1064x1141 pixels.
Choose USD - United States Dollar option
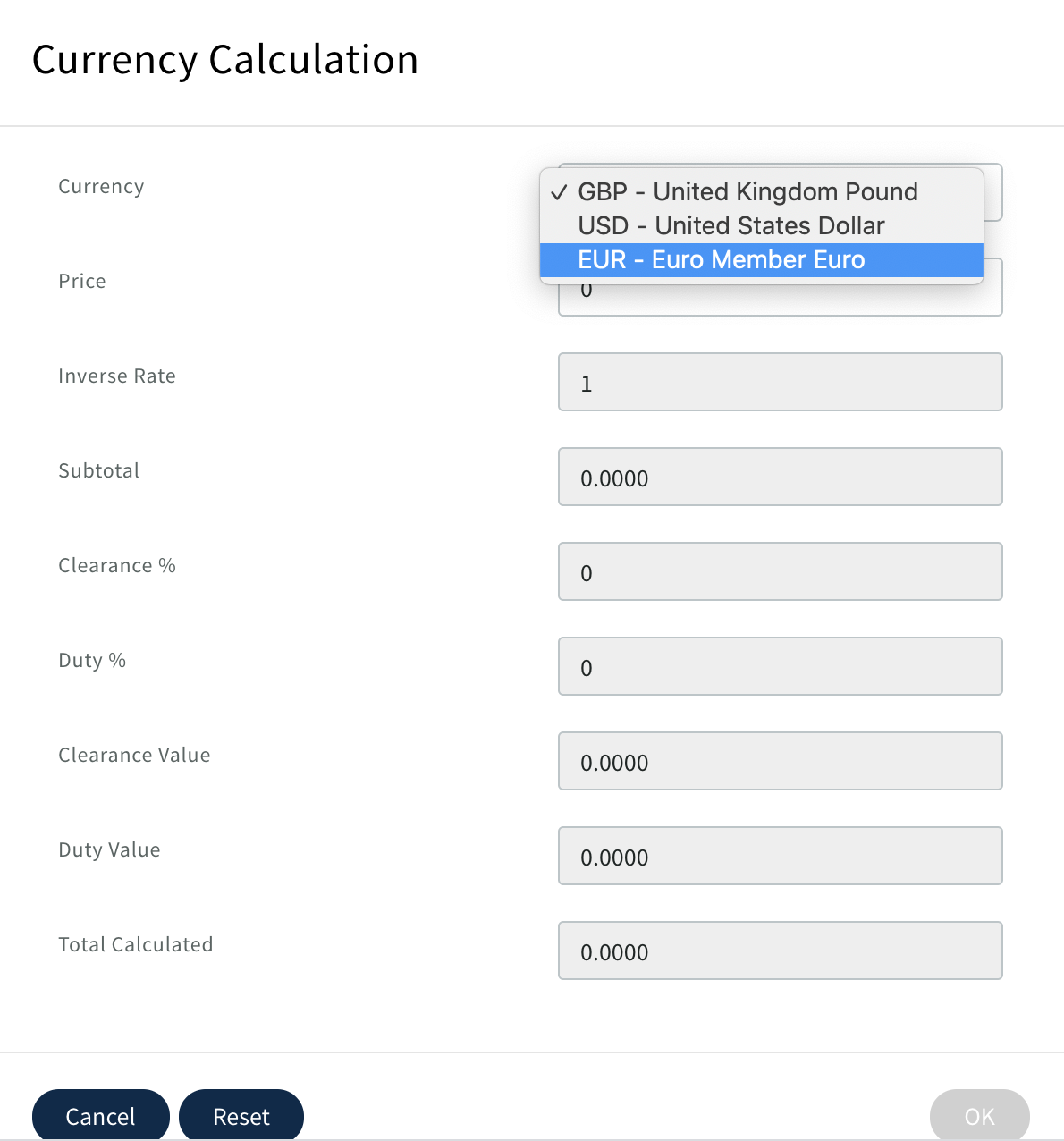coord(730,225)
